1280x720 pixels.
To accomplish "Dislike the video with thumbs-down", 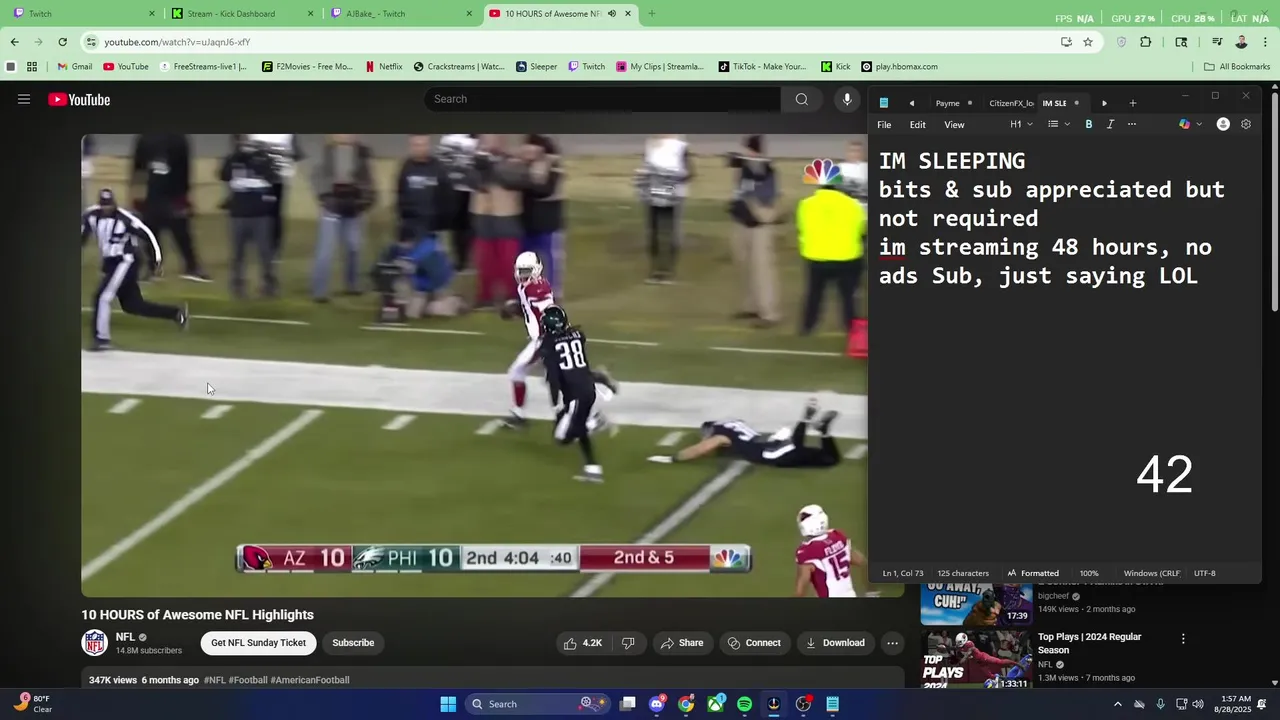I will [628, 643].
